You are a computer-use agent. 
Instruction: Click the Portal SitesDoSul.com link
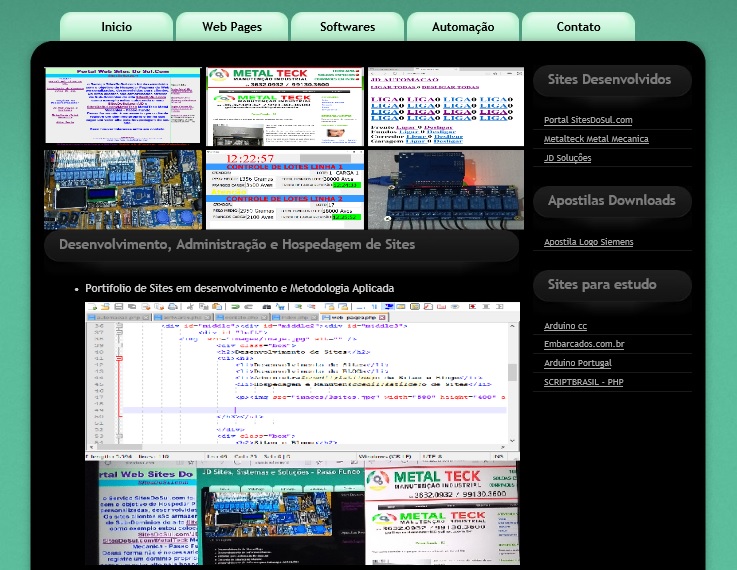588,120
